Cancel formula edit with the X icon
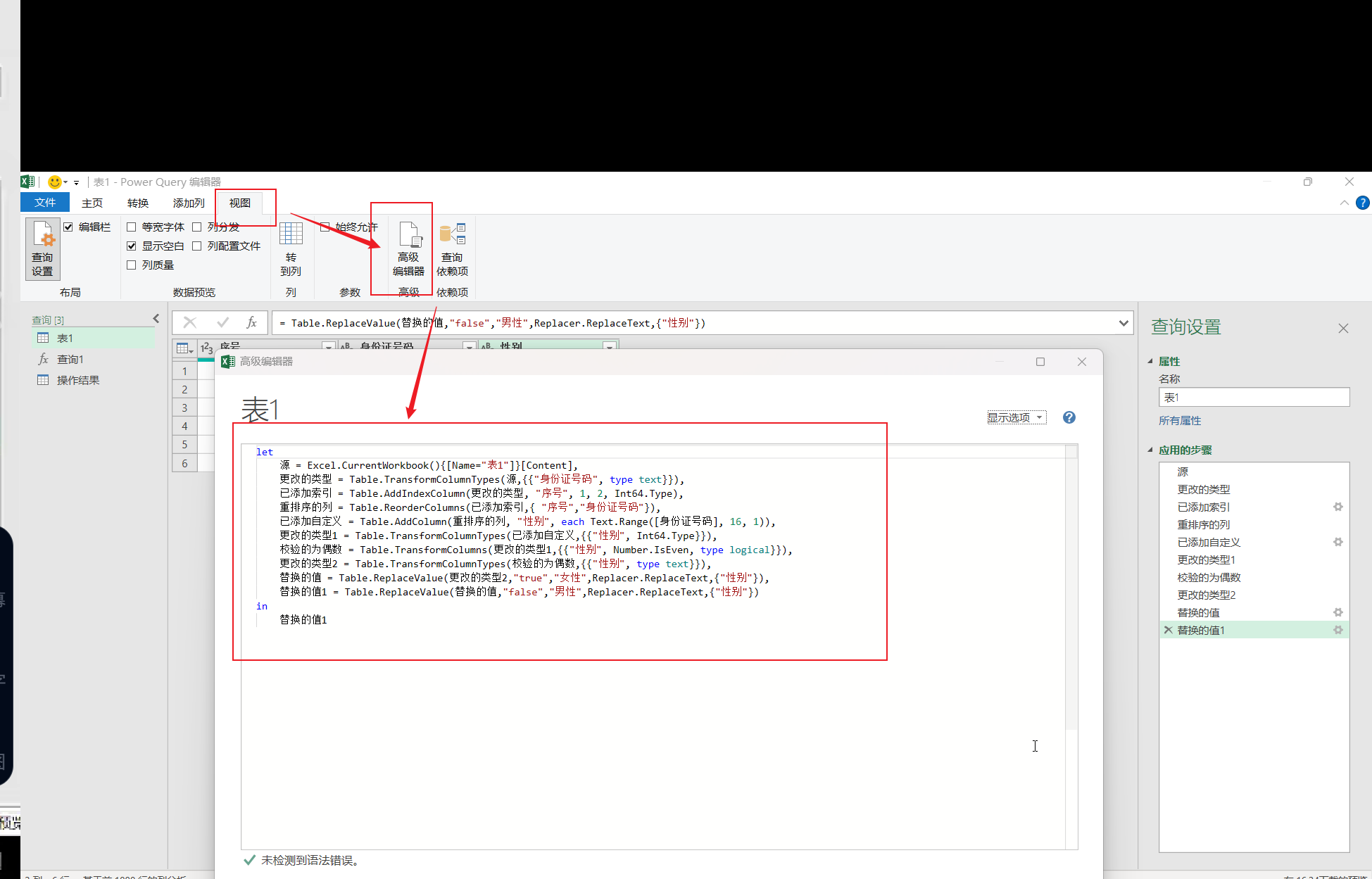1372x879 pixels. pyautogui.click(x=189, y=322)
